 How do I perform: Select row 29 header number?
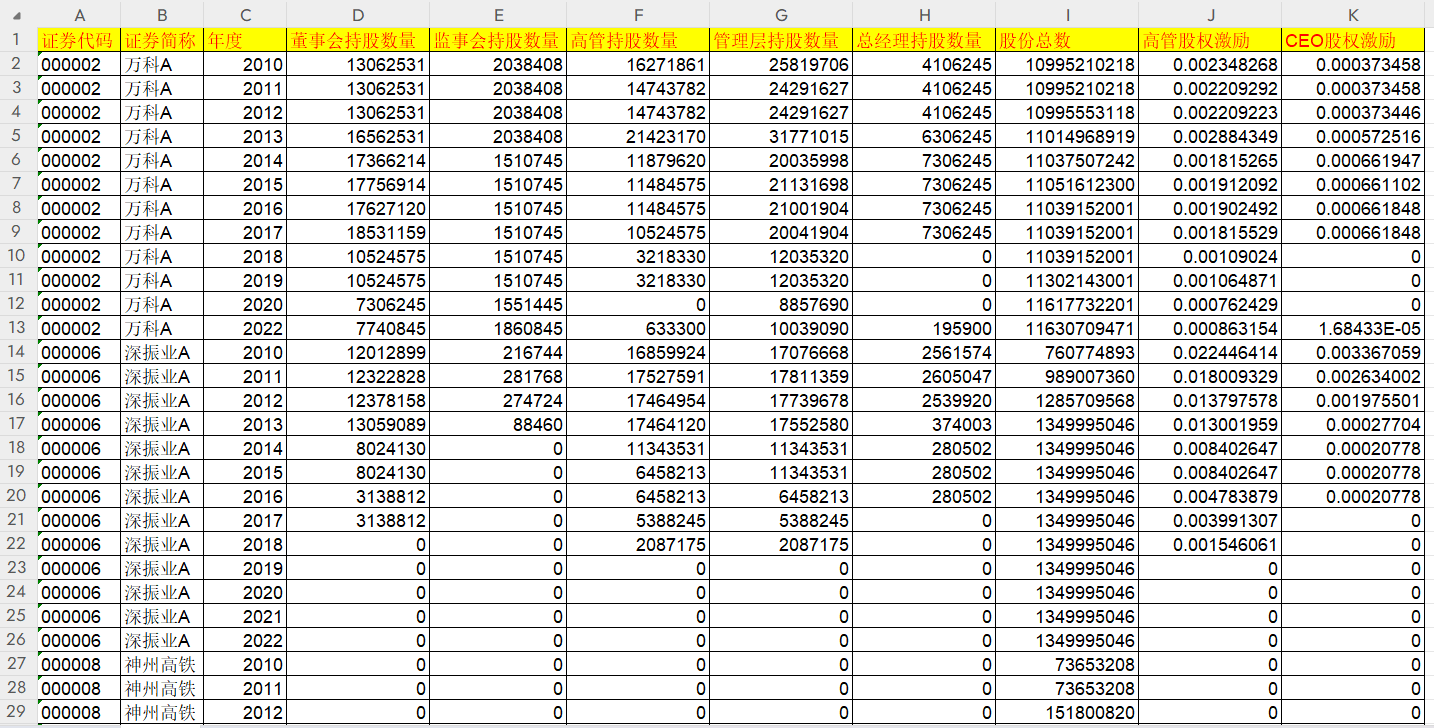click(x=18, y=712)
